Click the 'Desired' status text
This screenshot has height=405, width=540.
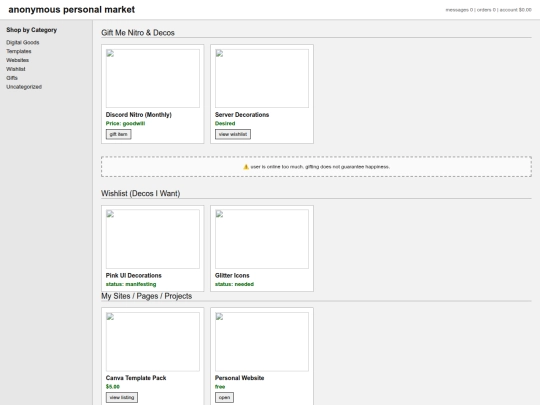tap(225, 123)
